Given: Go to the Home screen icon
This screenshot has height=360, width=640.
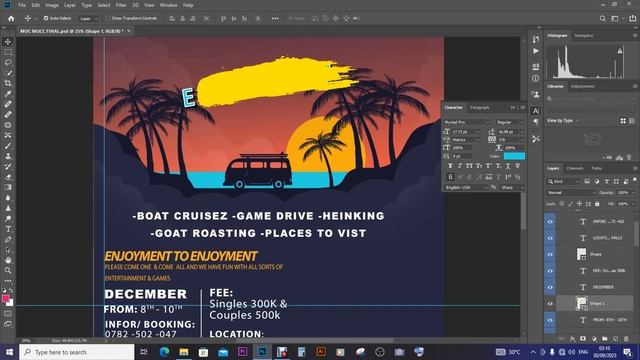Looking at the screenshot, I should (x=11, y=18).
